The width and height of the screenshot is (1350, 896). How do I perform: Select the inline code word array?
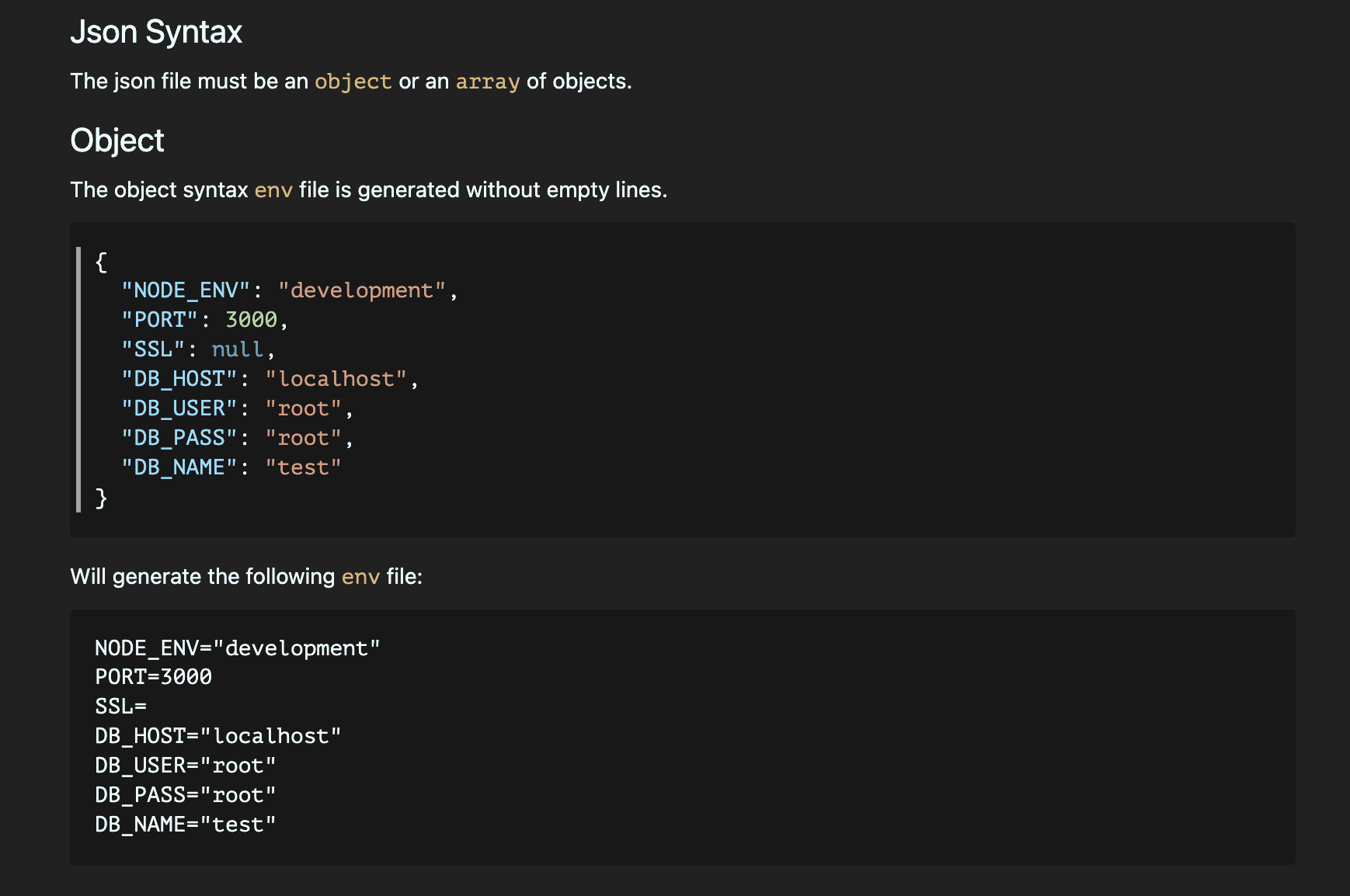pyautogui.click(x=487, y=82)
